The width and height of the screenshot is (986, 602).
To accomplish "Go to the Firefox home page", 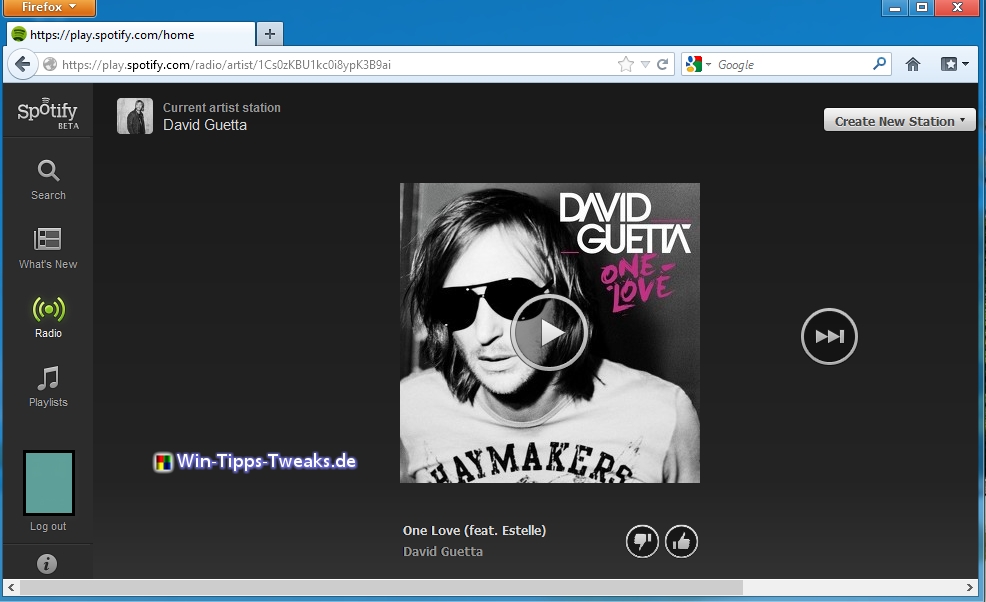I will click(912, 64).
